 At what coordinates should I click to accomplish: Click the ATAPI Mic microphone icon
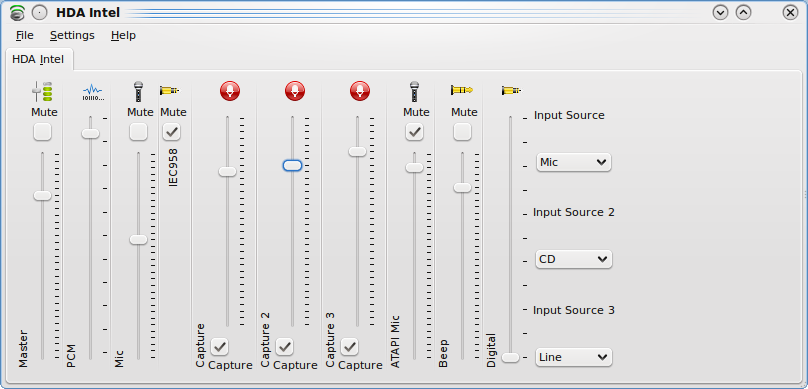pos(414,91)
